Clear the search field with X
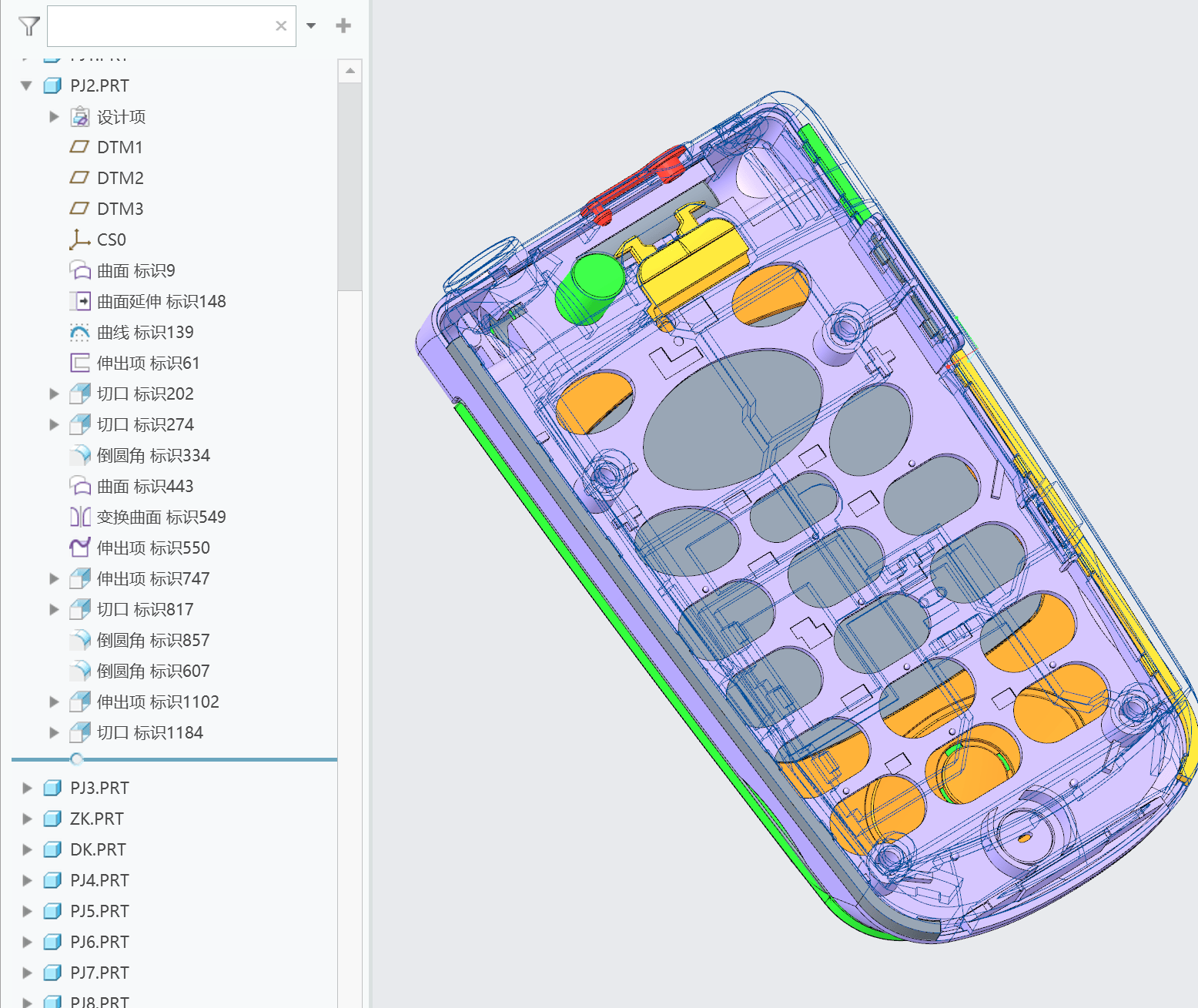This screenshot has height=1008, width=1198. 281,25
